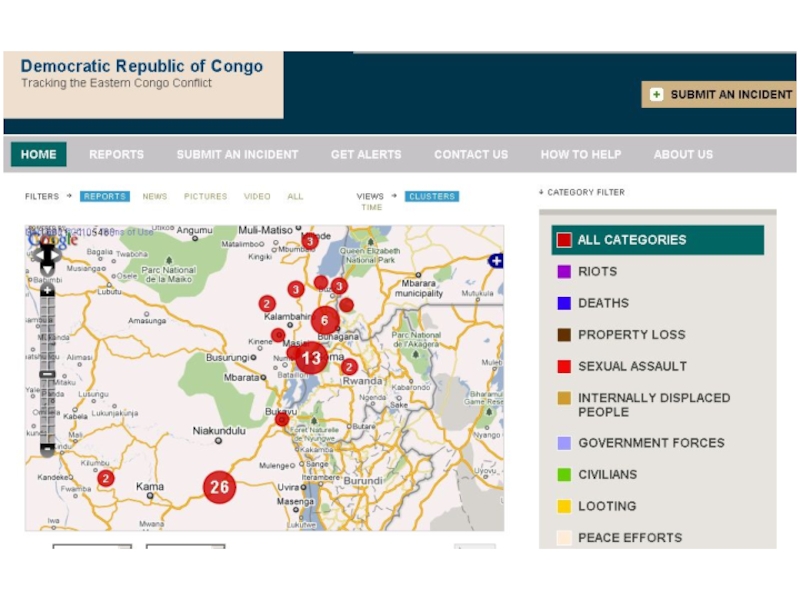Viewport: 800px width, 600px height.
Task: Switch view to Time
Action: point(371,208)
